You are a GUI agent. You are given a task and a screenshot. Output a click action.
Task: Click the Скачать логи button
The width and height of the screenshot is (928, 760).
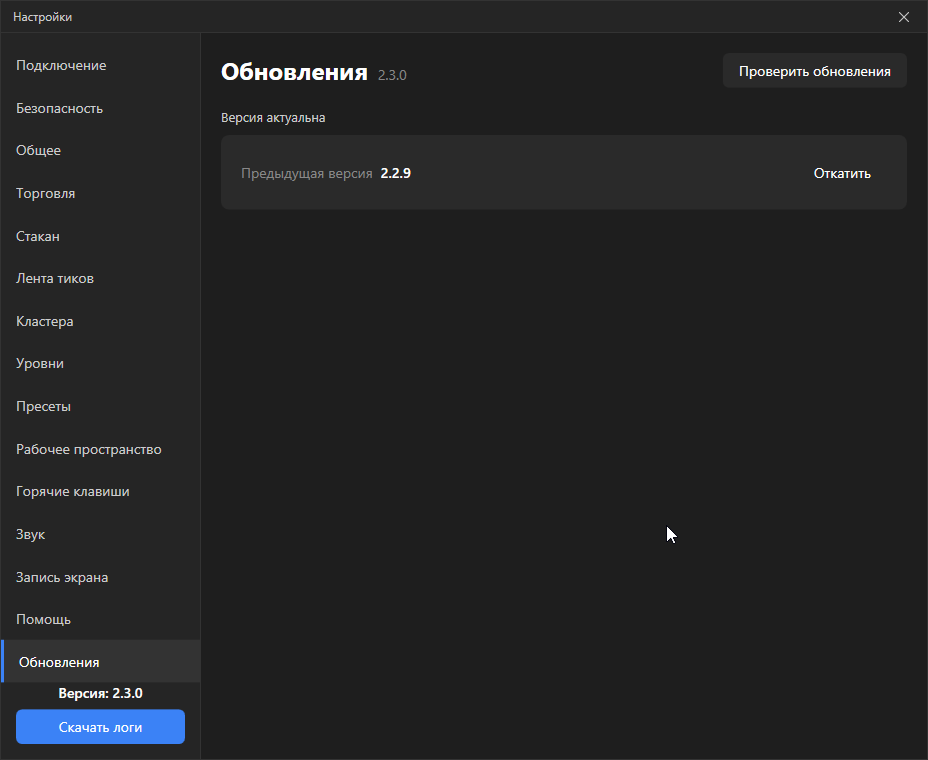coord(101,727)
